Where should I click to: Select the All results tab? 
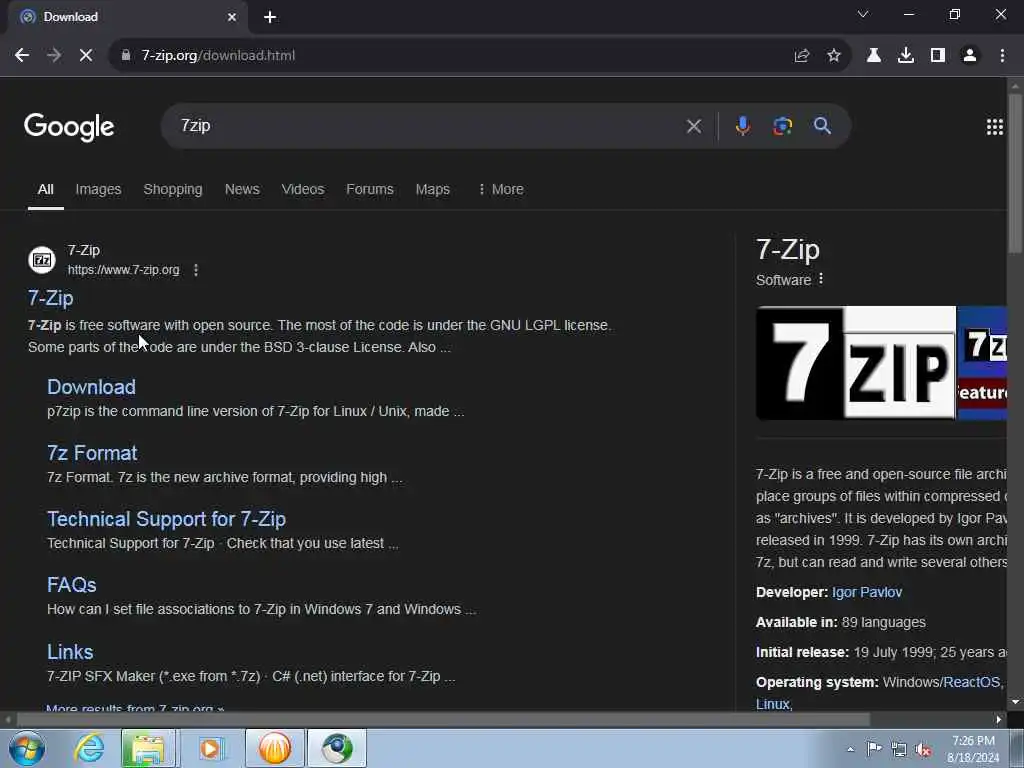coord(45,189)
